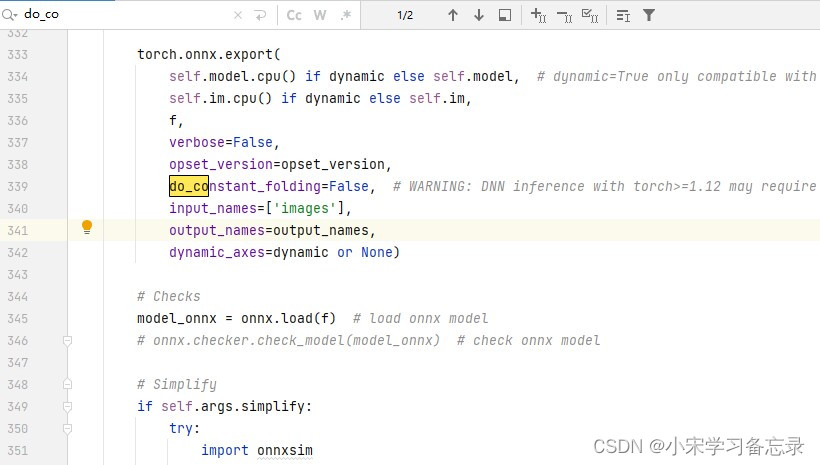Click the try: keyword on line 350
The image size is (820, 465).
[184, 428]
